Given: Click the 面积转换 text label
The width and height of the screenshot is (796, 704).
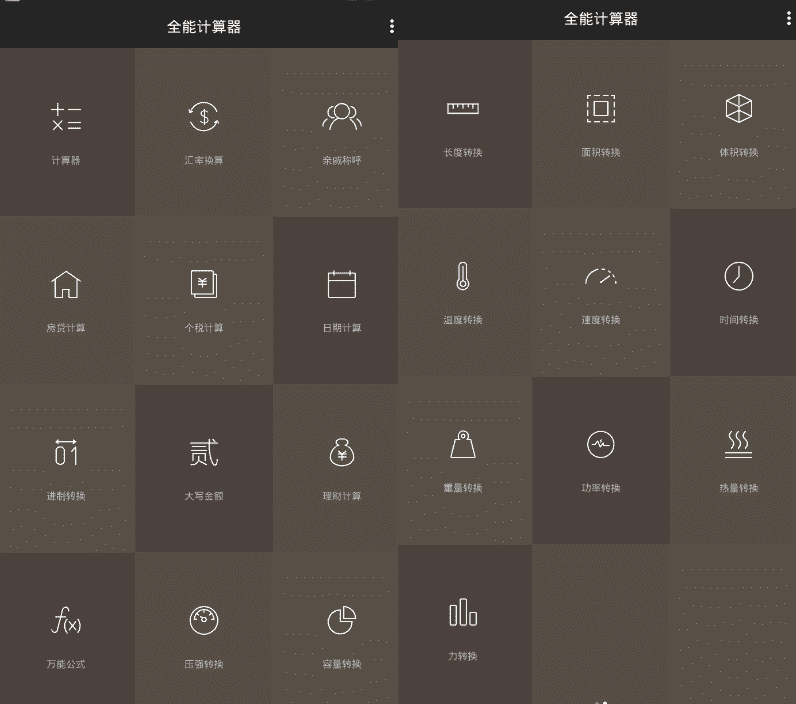Looking at the screenshot, I should point(601,152).
